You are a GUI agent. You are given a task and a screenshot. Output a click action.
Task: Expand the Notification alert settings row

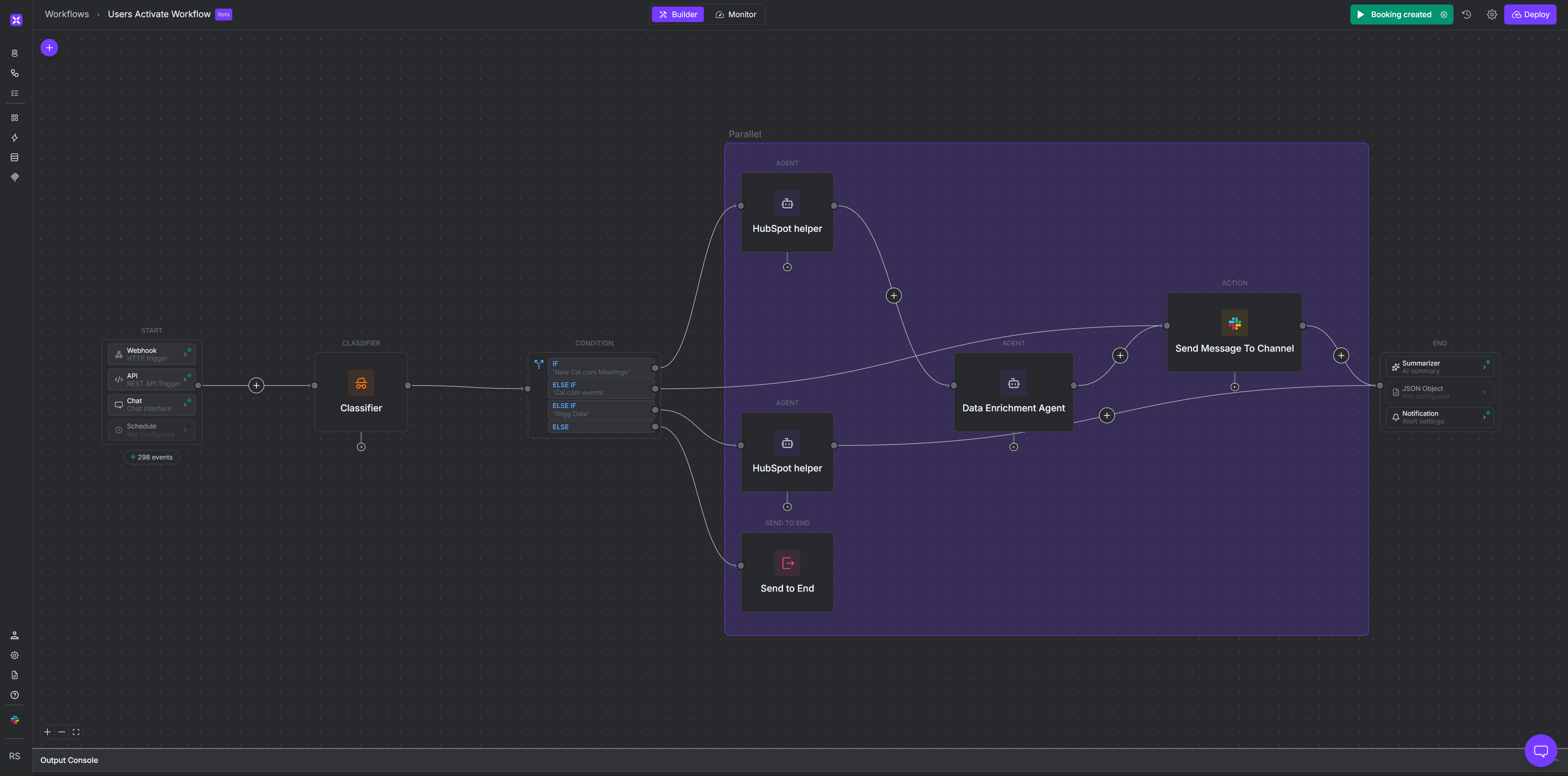[x=1484, y=417]
